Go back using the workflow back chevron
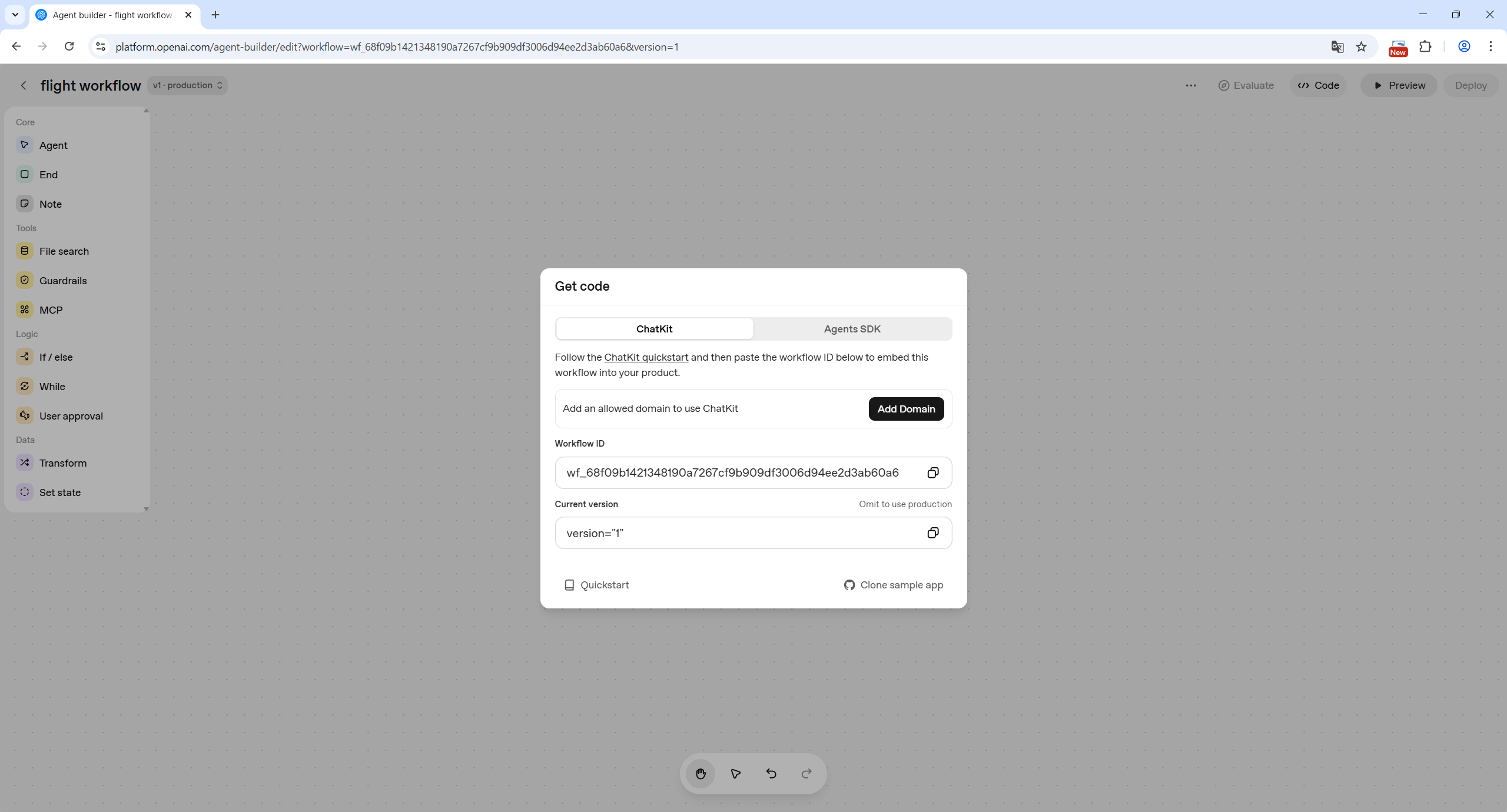This screenshot has height=812, width=1507. click(x=24, y=85)
